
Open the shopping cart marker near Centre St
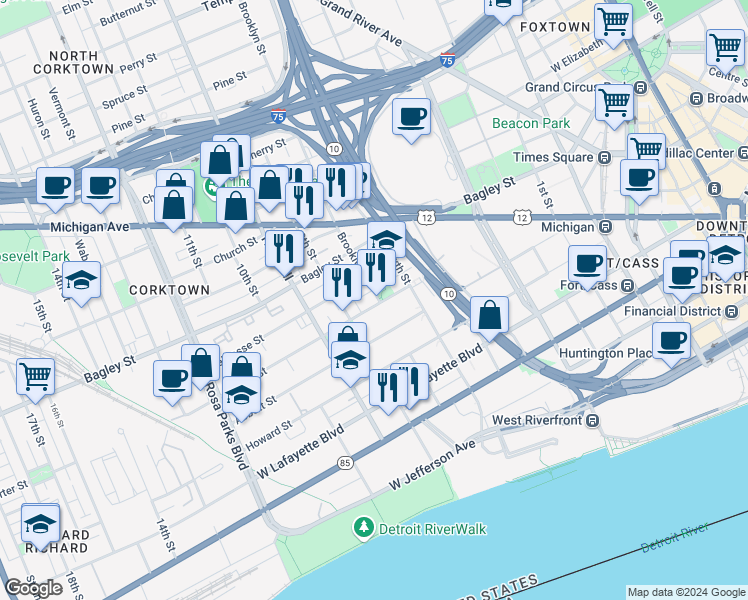coord(725,48)
